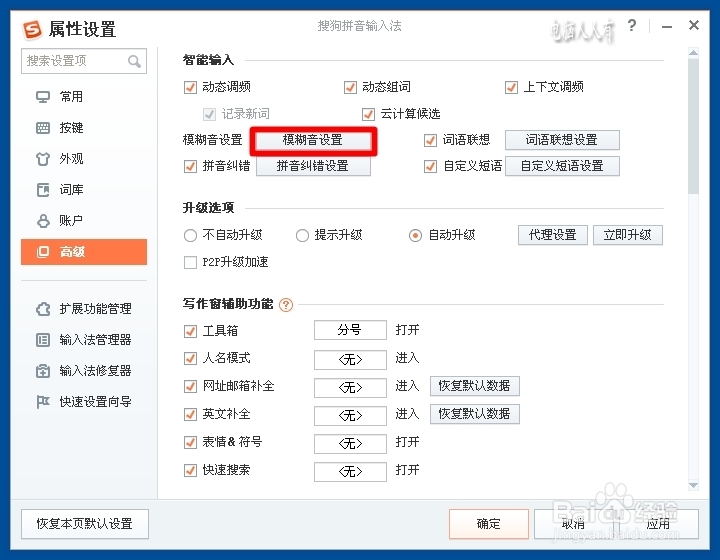The image size is (720, 560).
Task: Go to the 词库 settings page
Action: pyautogui.click(x=84, y=190)
